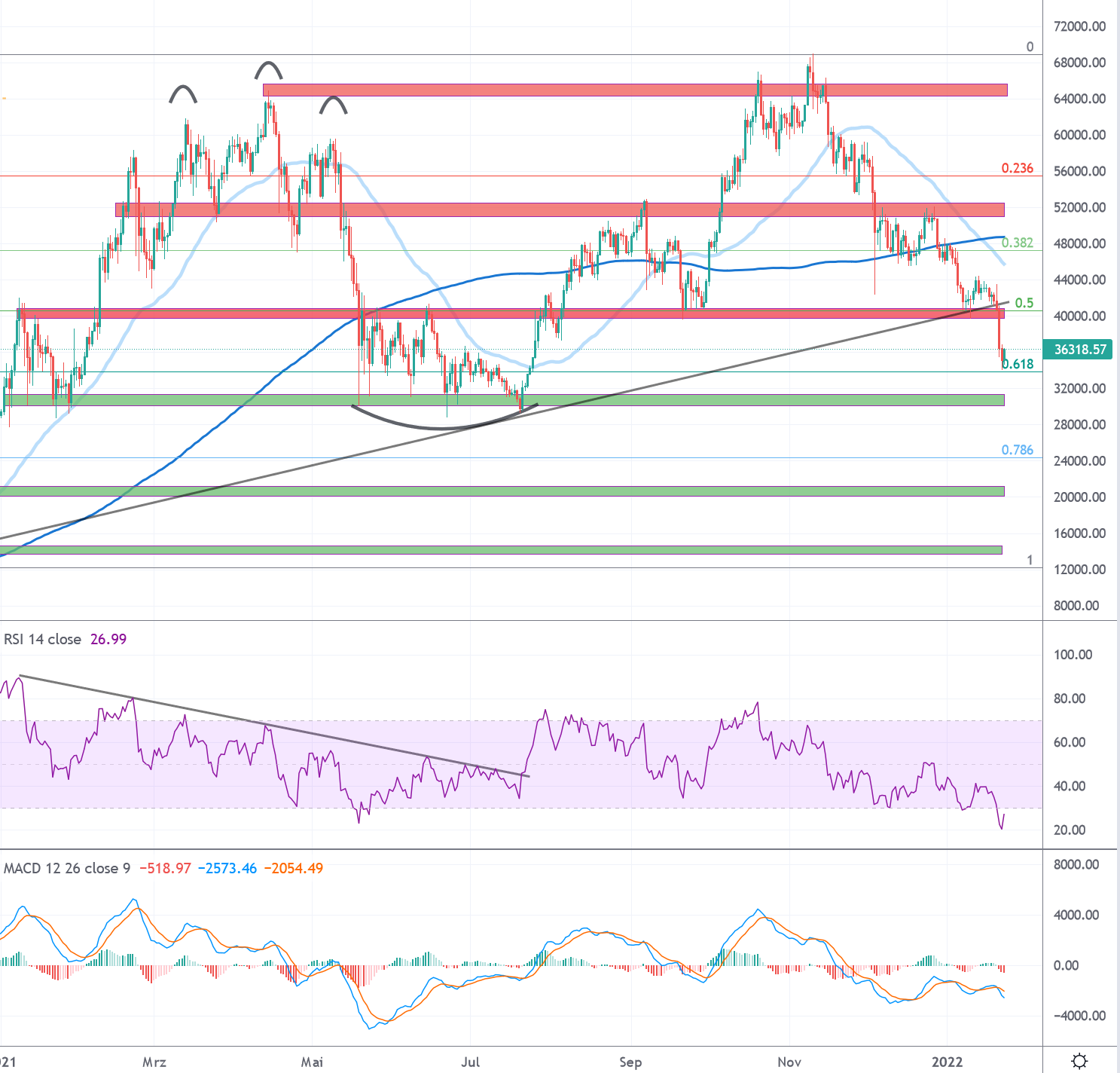Click the green 0.618 Fibonacci level label
The height and width of the screenshot is (1073, 1120).
point(1017,364)
